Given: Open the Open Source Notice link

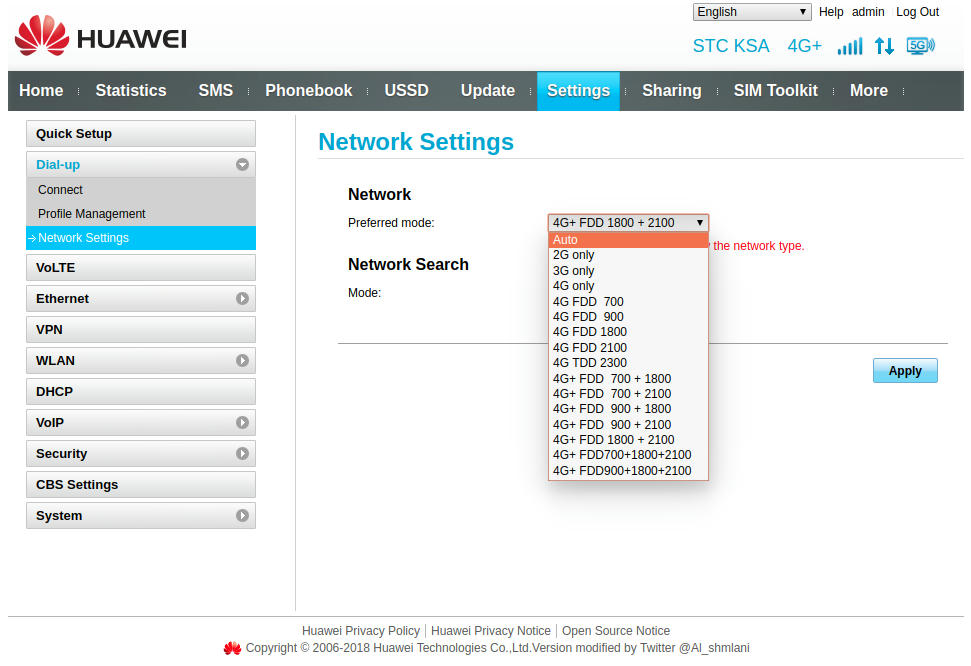Looking at the screenshot, I should (x=616, y=631).
